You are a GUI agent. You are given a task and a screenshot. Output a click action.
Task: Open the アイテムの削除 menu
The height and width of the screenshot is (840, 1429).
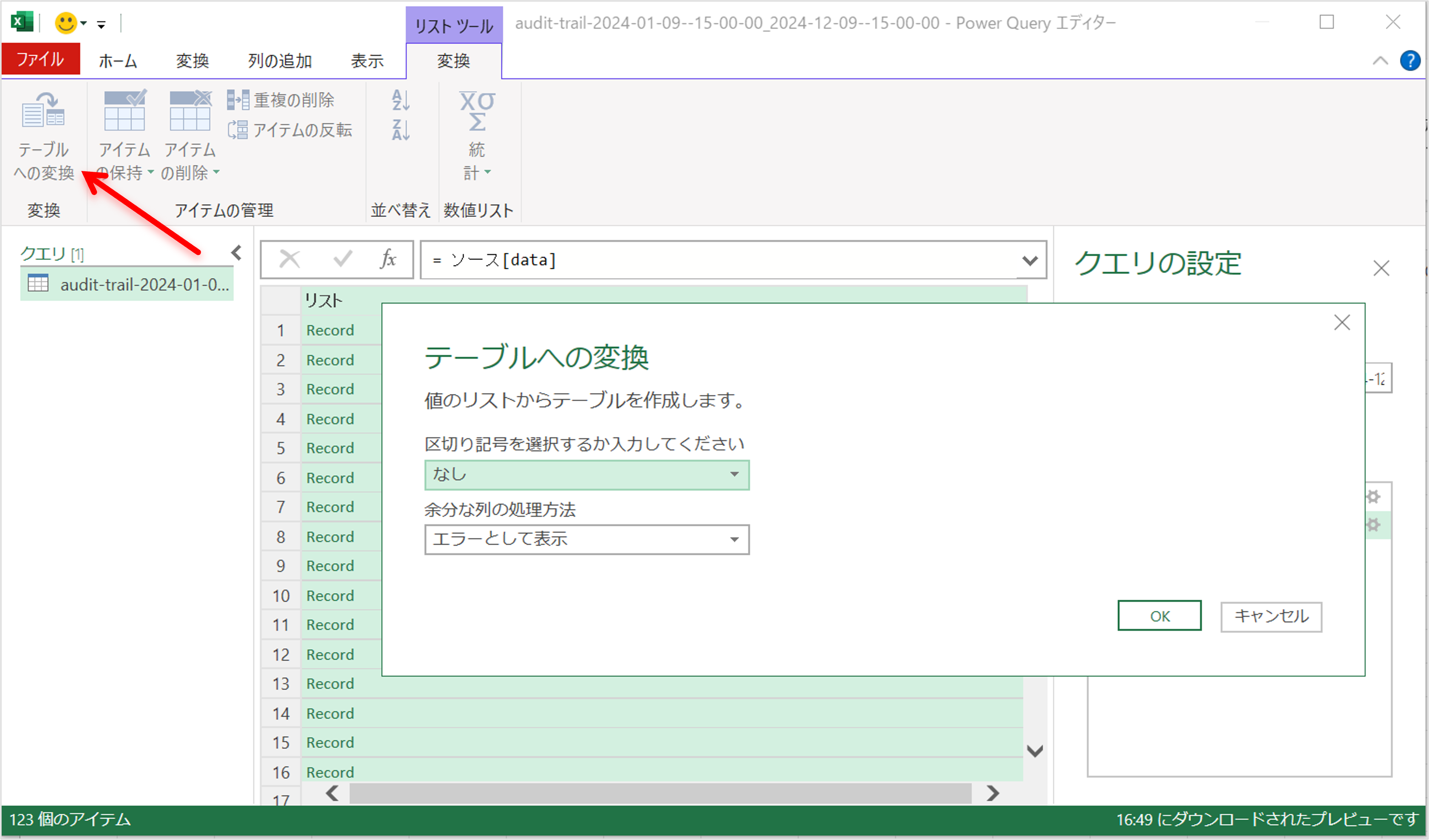click(x=190, y=135)
